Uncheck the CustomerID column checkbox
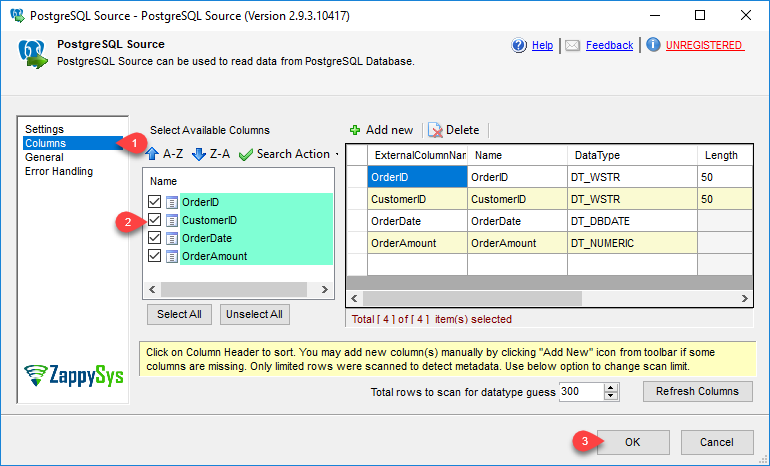770x466 pixels. (x=155, y=219)
